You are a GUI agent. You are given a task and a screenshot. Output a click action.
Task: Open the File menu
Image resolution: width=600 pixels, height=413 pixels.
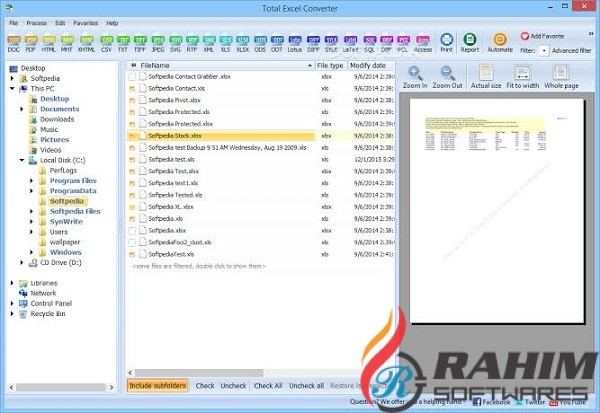coord(14,23)
